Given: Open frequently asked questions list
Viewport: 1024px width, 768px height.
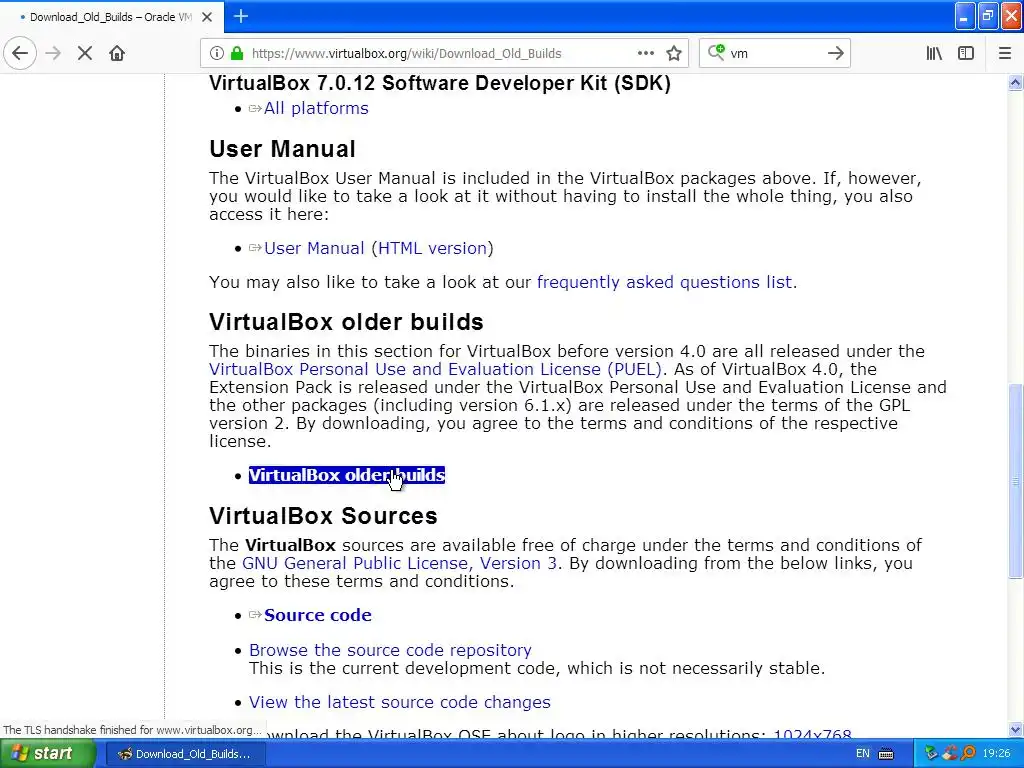Looking at the screenshot, I should tap(664, 282).
